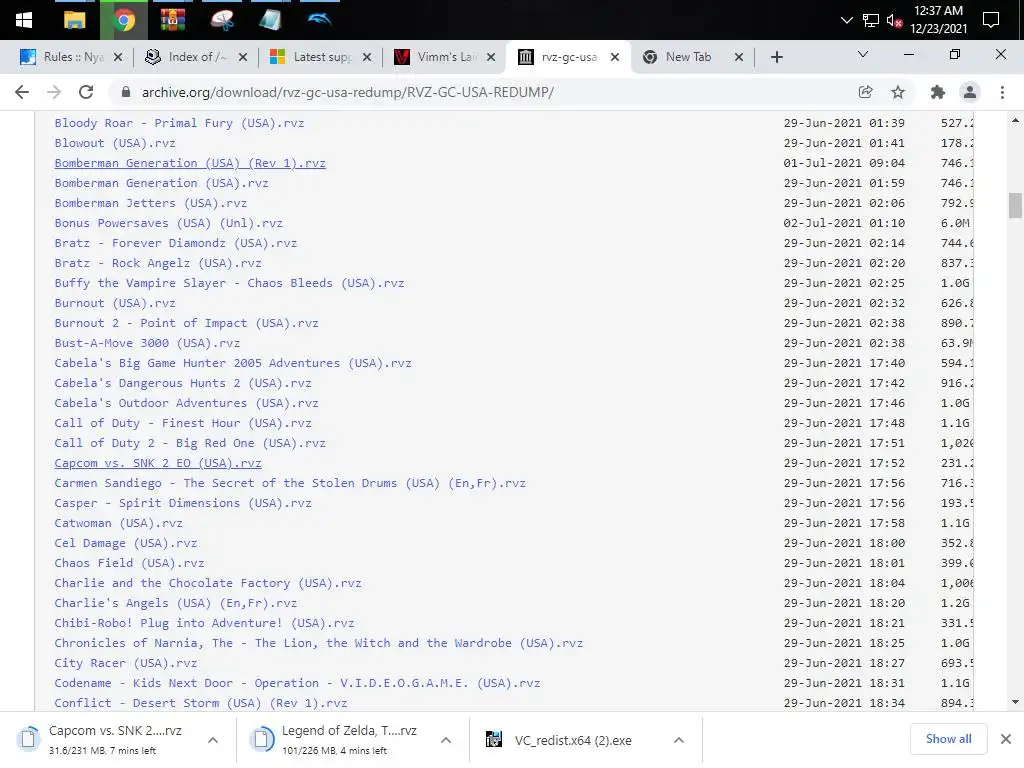Screen dimensions: 1024x768
Task: Bookmark this page with the star
Action: click(x=898, y=92)
